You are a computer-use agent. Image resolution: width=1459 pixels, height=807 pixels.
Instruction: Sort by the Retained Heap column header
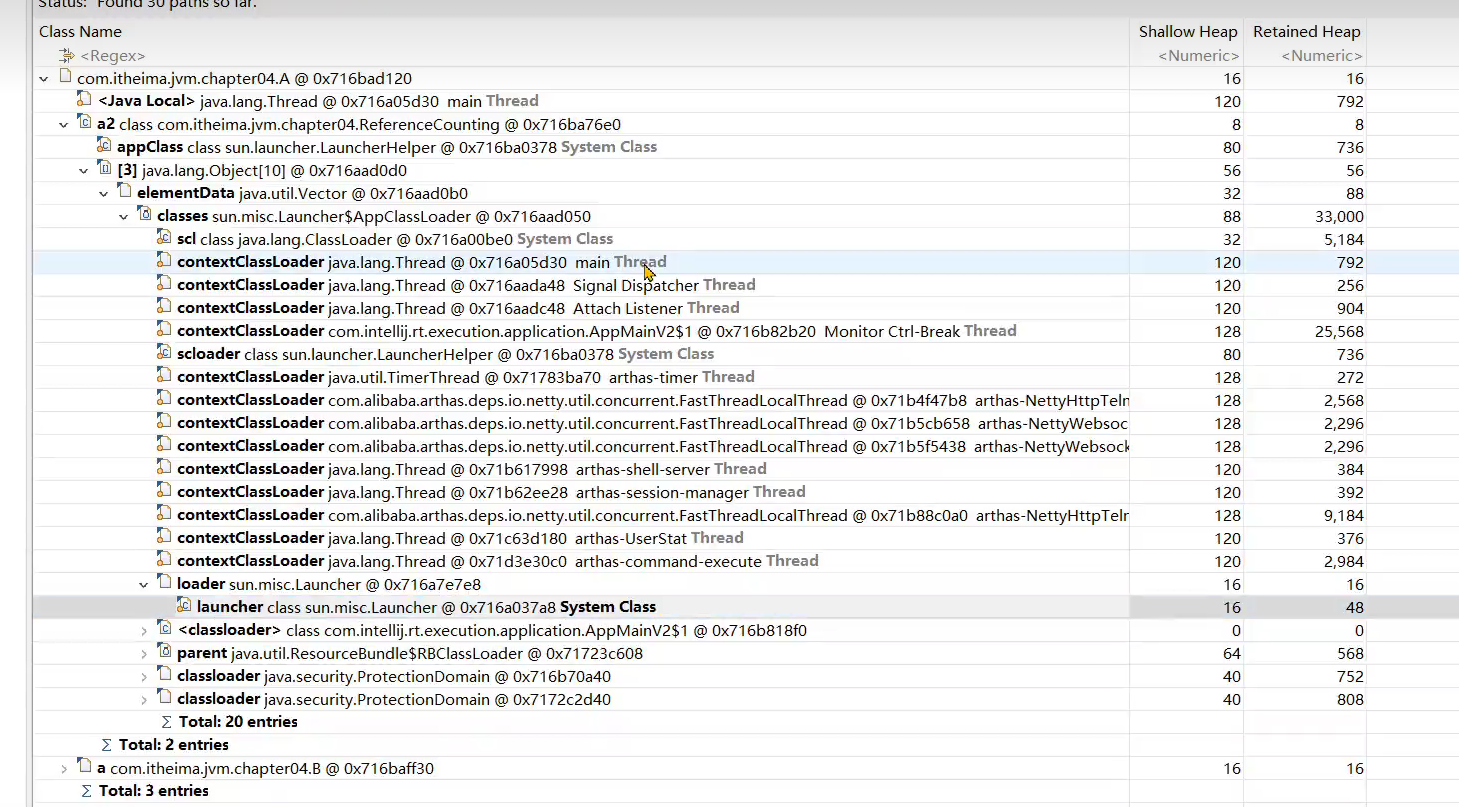(x=1306, y=32)
